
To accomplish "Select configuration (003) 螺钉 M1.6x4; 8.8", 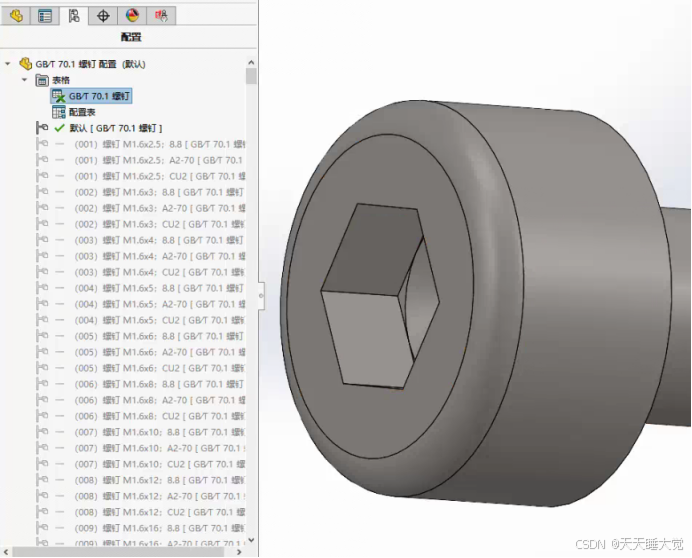I will pyautogui.click(x=159, y=240).
